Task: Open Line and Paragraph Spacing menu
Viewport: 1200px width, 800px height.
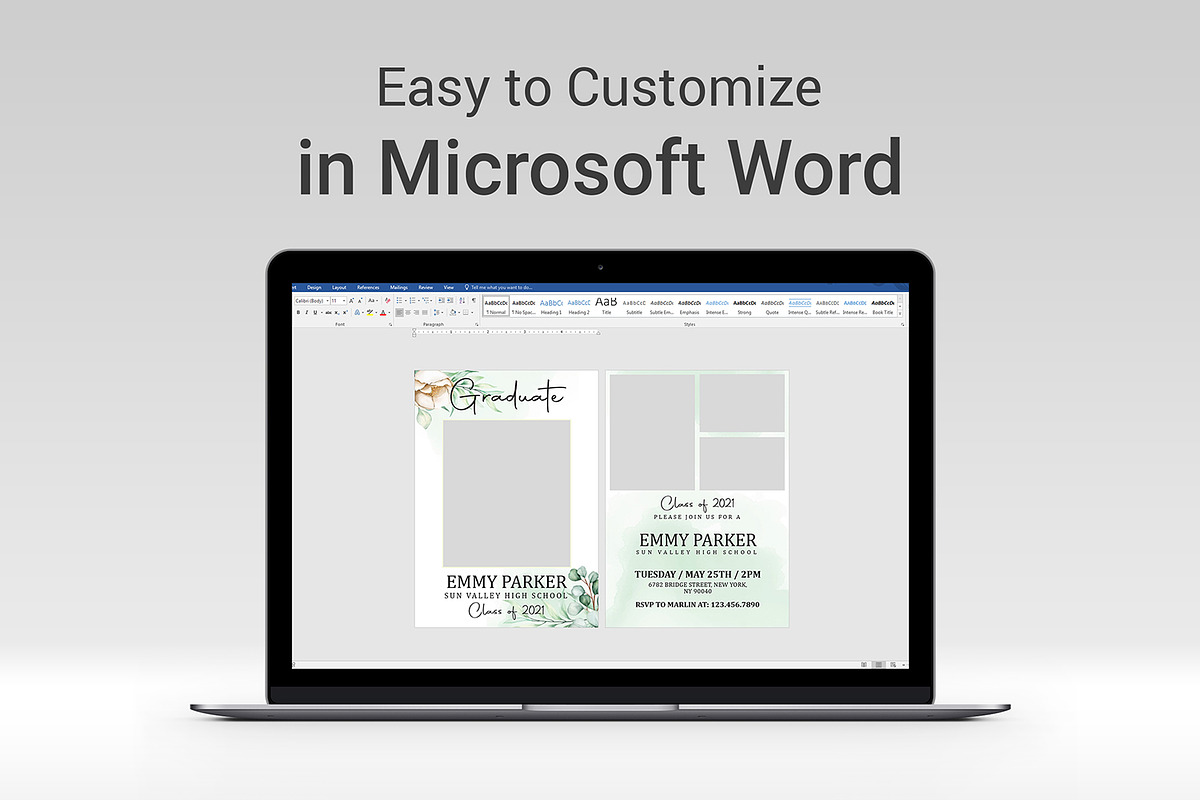Action: click(x=438, y=313)
